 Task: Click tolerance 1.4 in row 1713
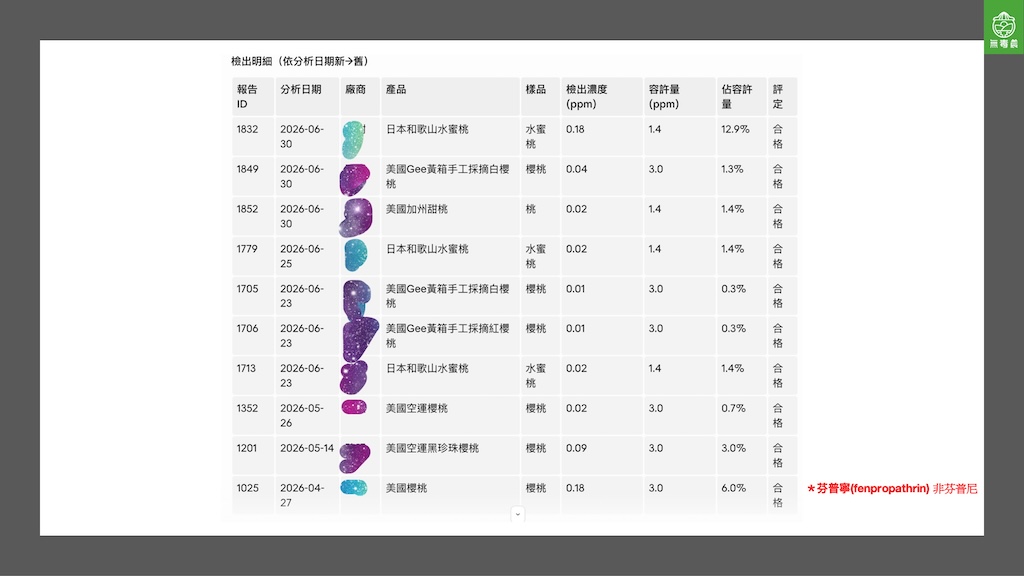click(x=655, y=368)
